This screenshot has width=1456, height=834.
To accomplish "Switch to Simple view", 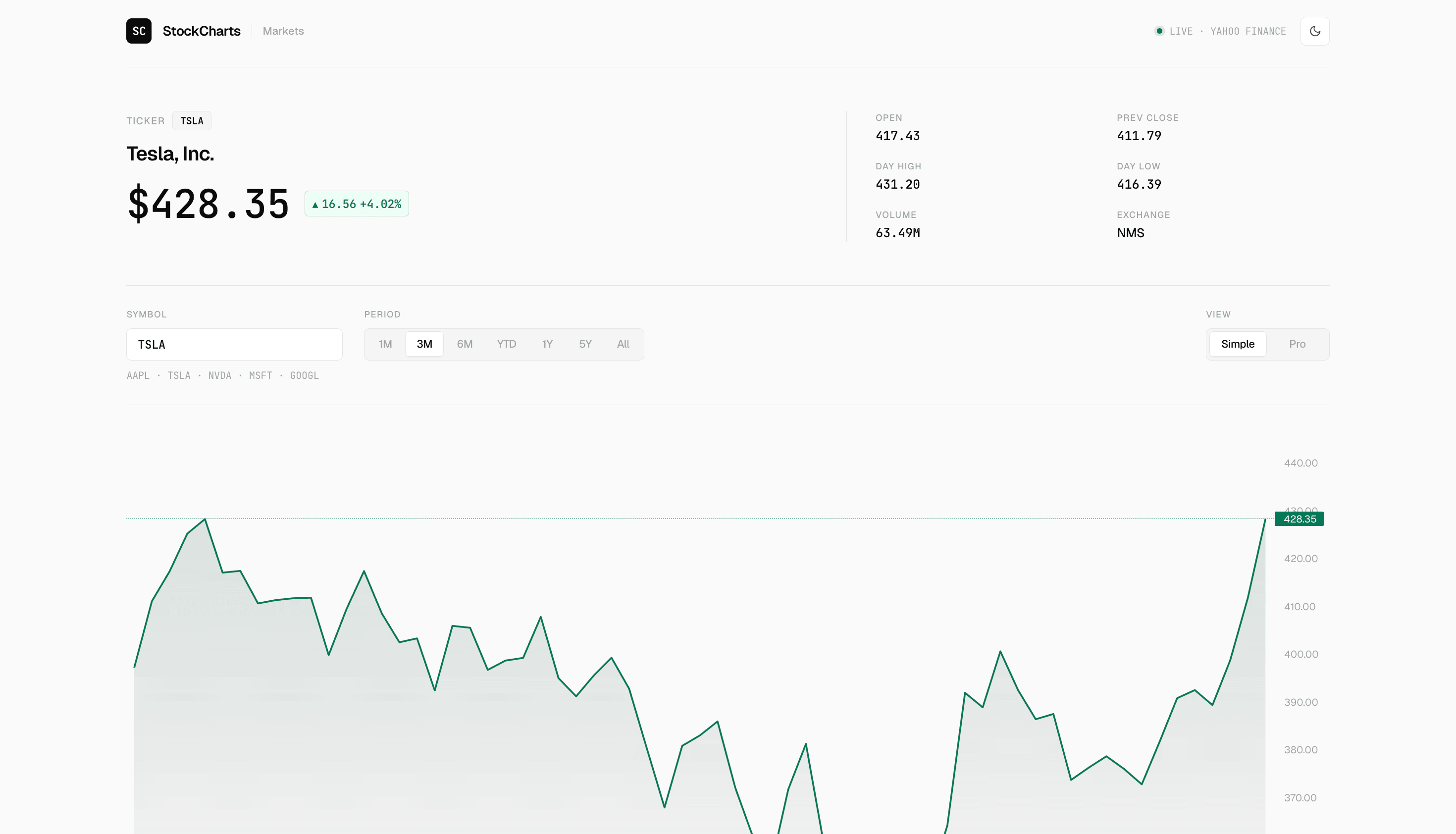I will (x=1238, y=344).
